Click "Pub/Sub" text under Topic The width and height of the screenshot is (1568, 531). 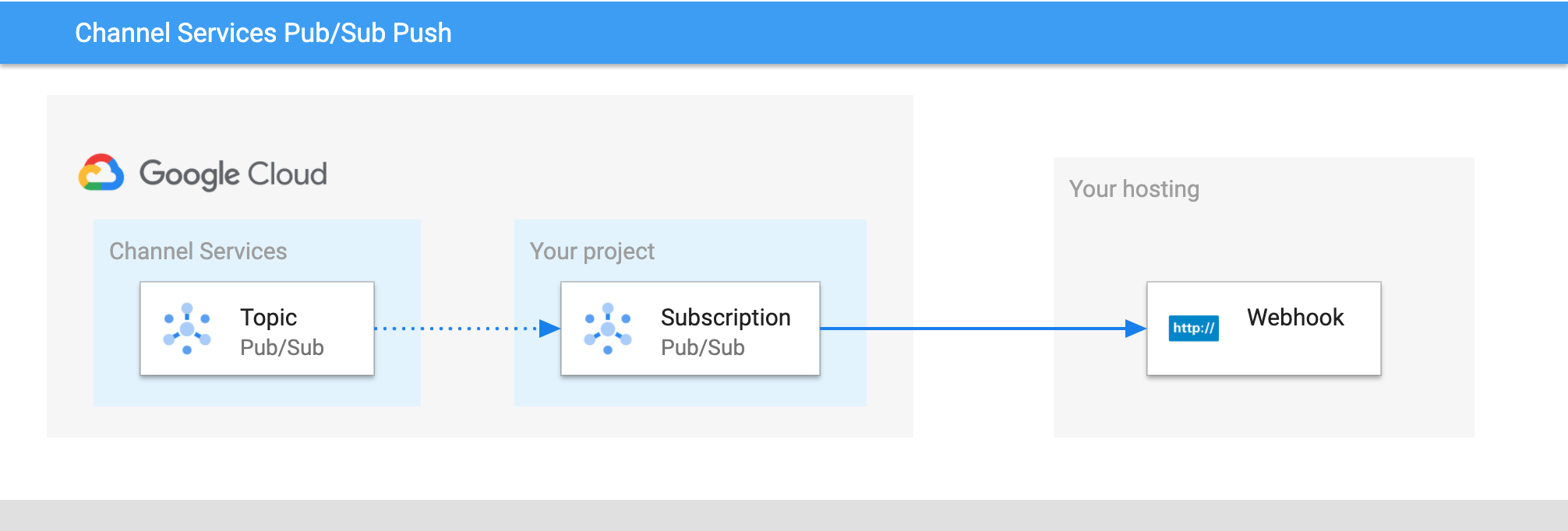pos(281,347)
